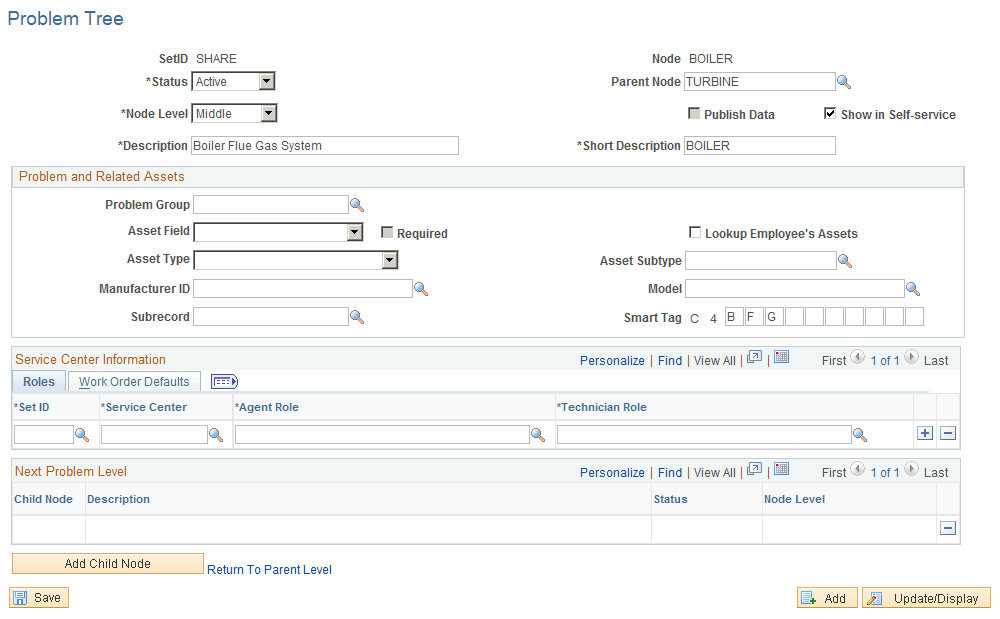This screenshot has width=1000, height=619.
Task: Click the Update/Display button
Action: pos(926,598)
